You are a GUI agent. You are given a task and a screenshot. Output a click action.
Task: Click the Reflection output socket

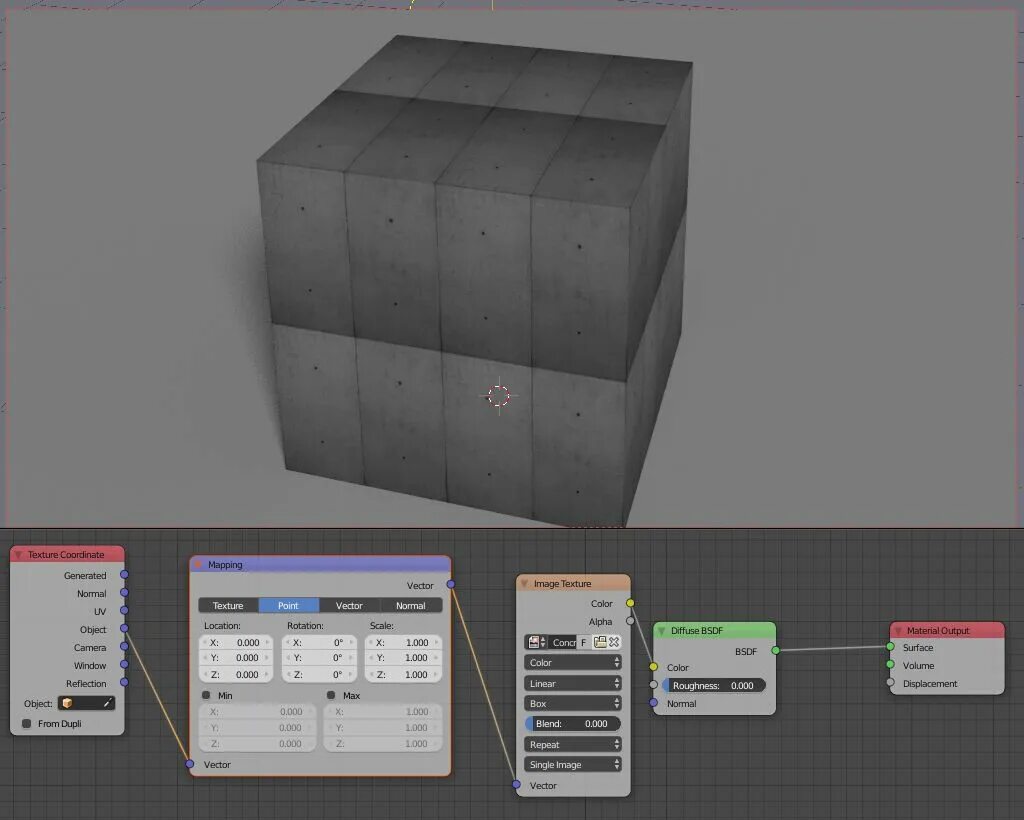pyautogui.click(x=124, y=683)
